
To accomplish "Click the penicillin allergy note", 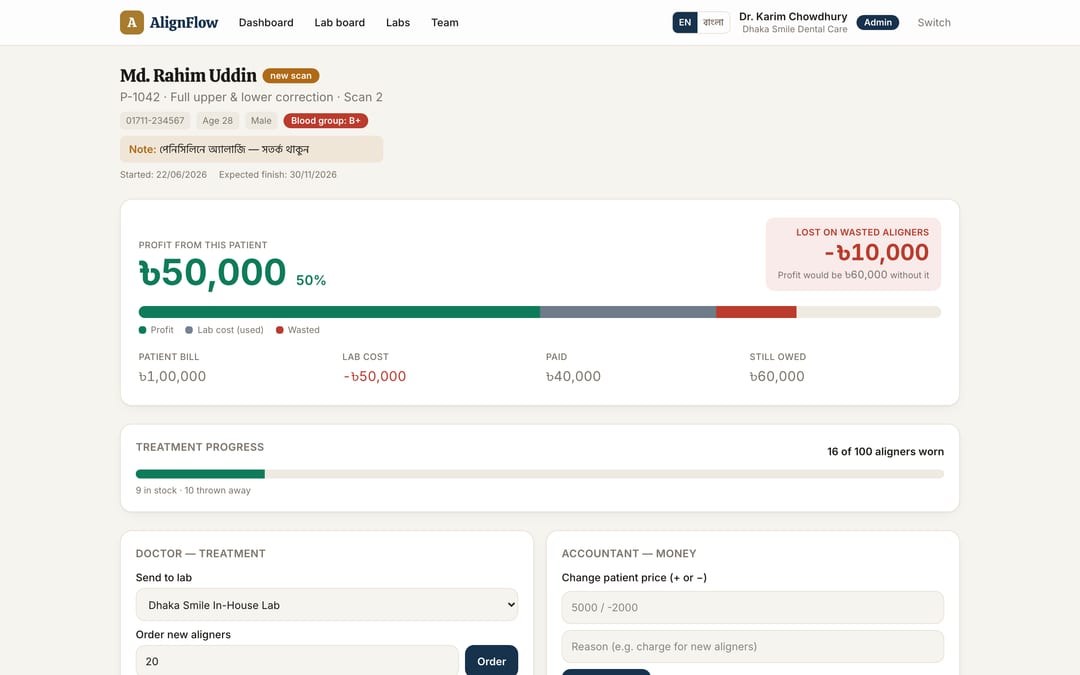I will (x=251, y=149).
